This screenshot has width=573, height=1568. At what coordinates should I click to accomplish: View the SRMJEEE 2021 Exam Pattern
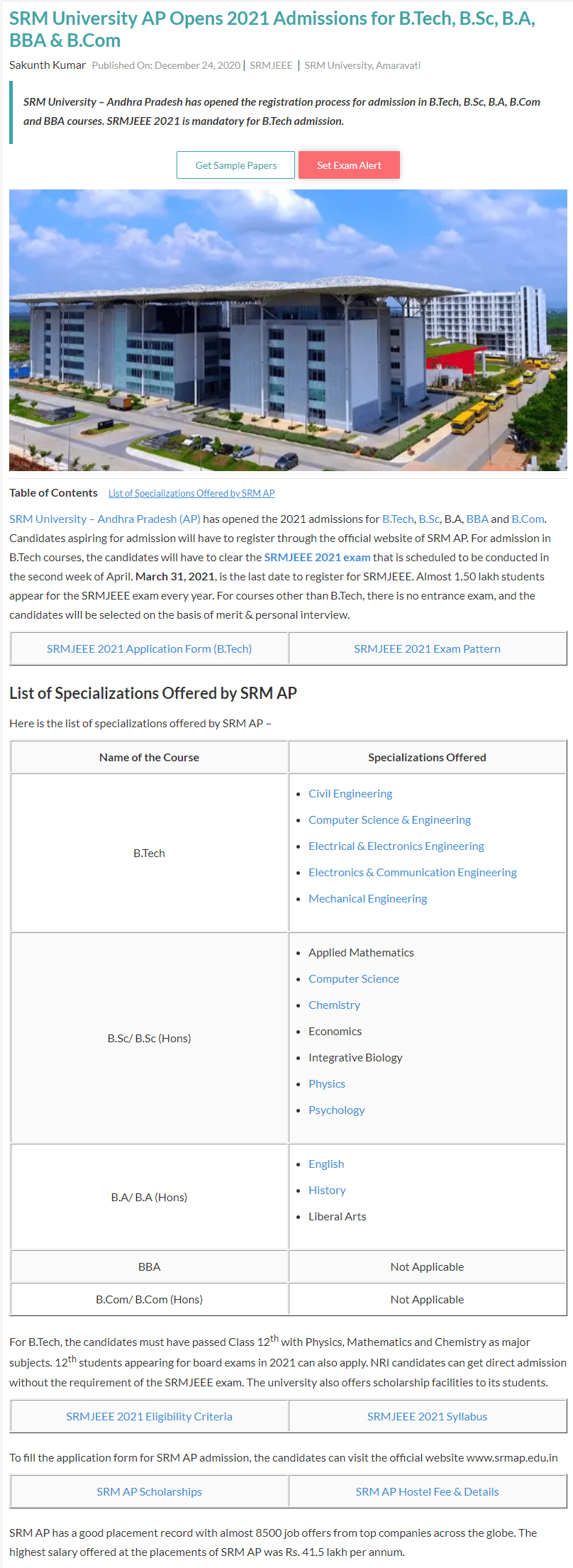[427, 649]
